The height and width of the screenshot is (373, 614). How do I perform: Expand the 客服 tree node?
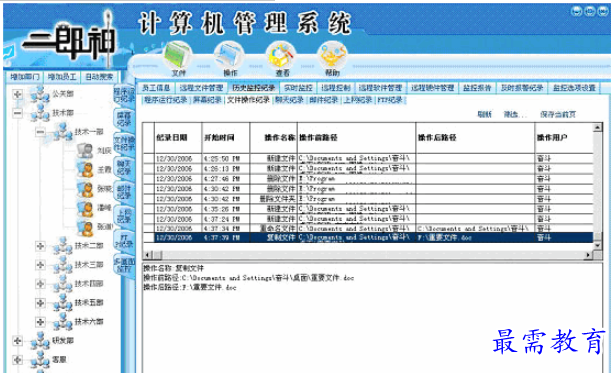17,359
